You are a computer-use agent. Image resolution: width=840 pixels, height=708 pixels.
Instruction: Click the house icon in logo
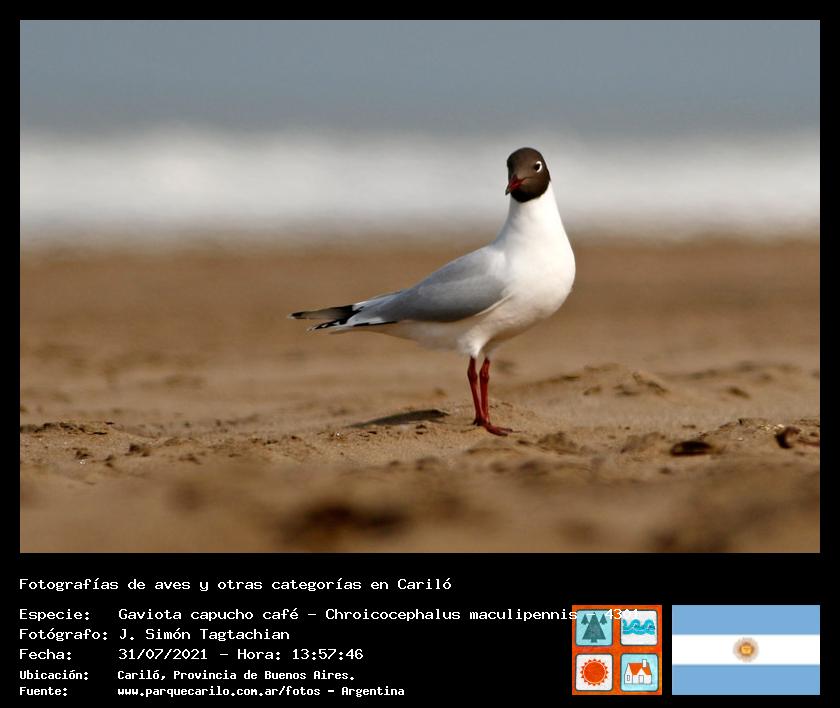[x=639, y=671]
